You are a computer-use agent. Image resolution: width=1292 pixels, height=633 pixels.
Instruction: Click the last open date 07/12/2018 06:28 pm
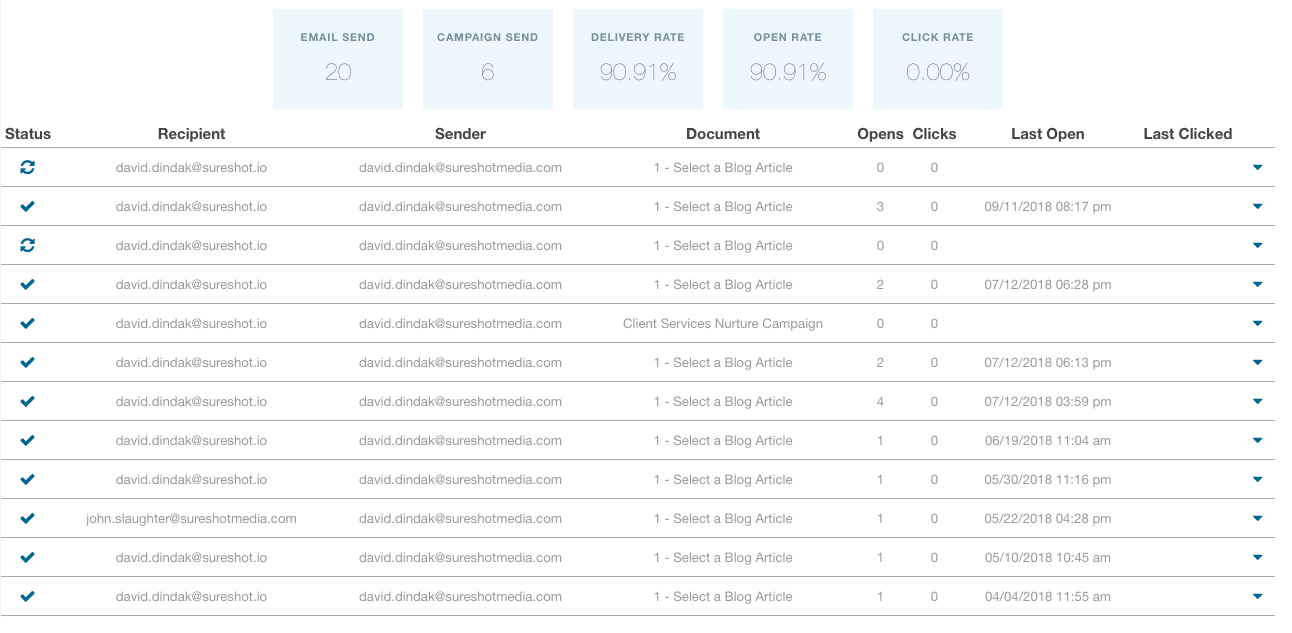pyautogui.click(x=1048, y=285)
